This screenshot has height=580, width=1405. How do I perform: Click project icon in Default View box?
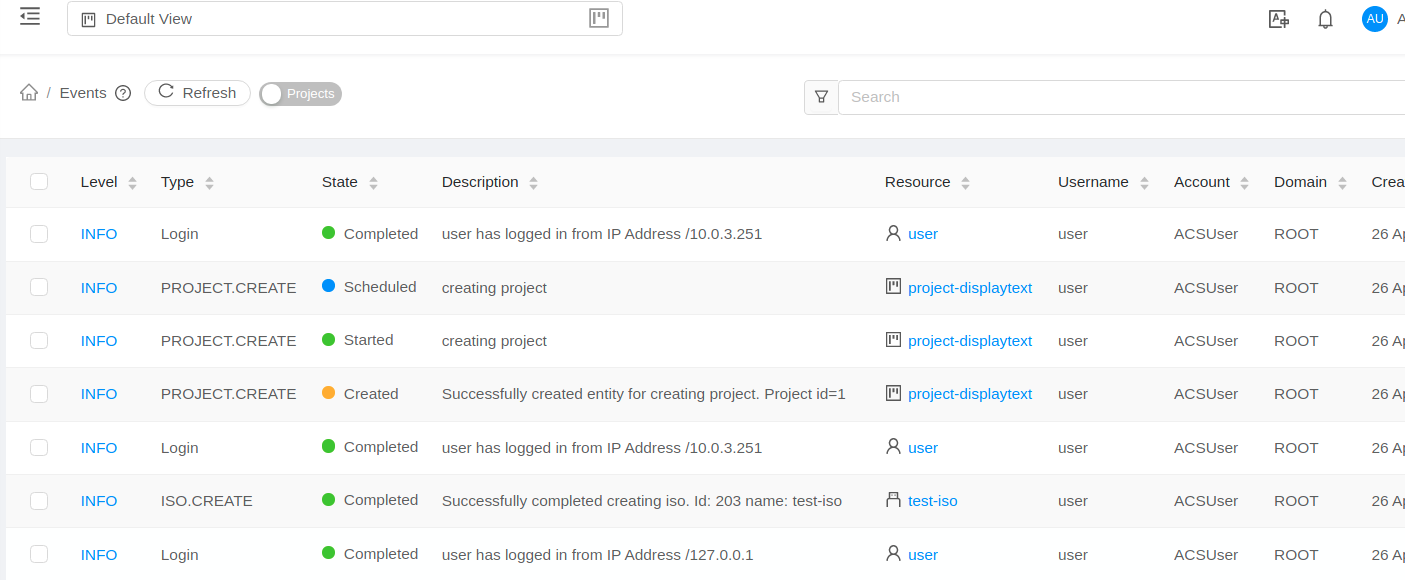pos(599,18)
